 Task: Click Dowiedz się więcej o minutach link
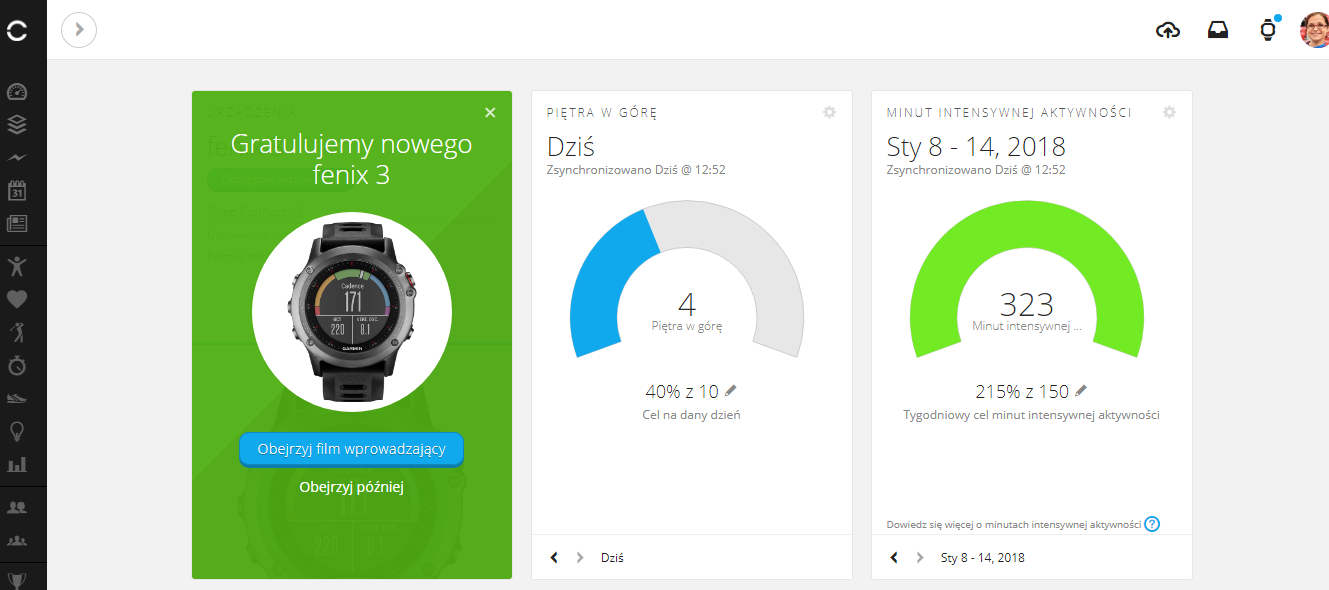pyautogui.click(x=1014, y=524)
